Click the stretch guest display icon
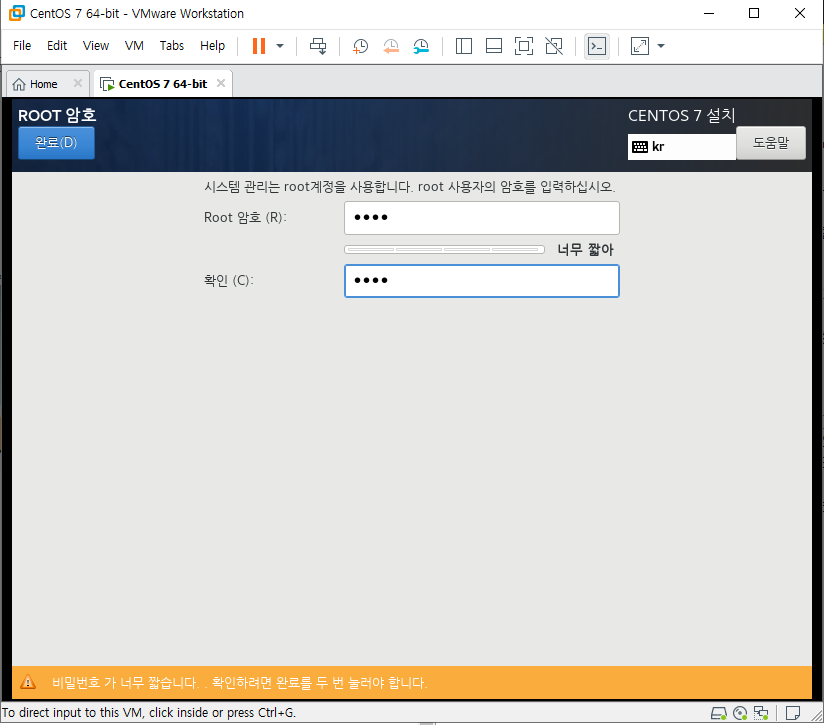 [640, 46]
